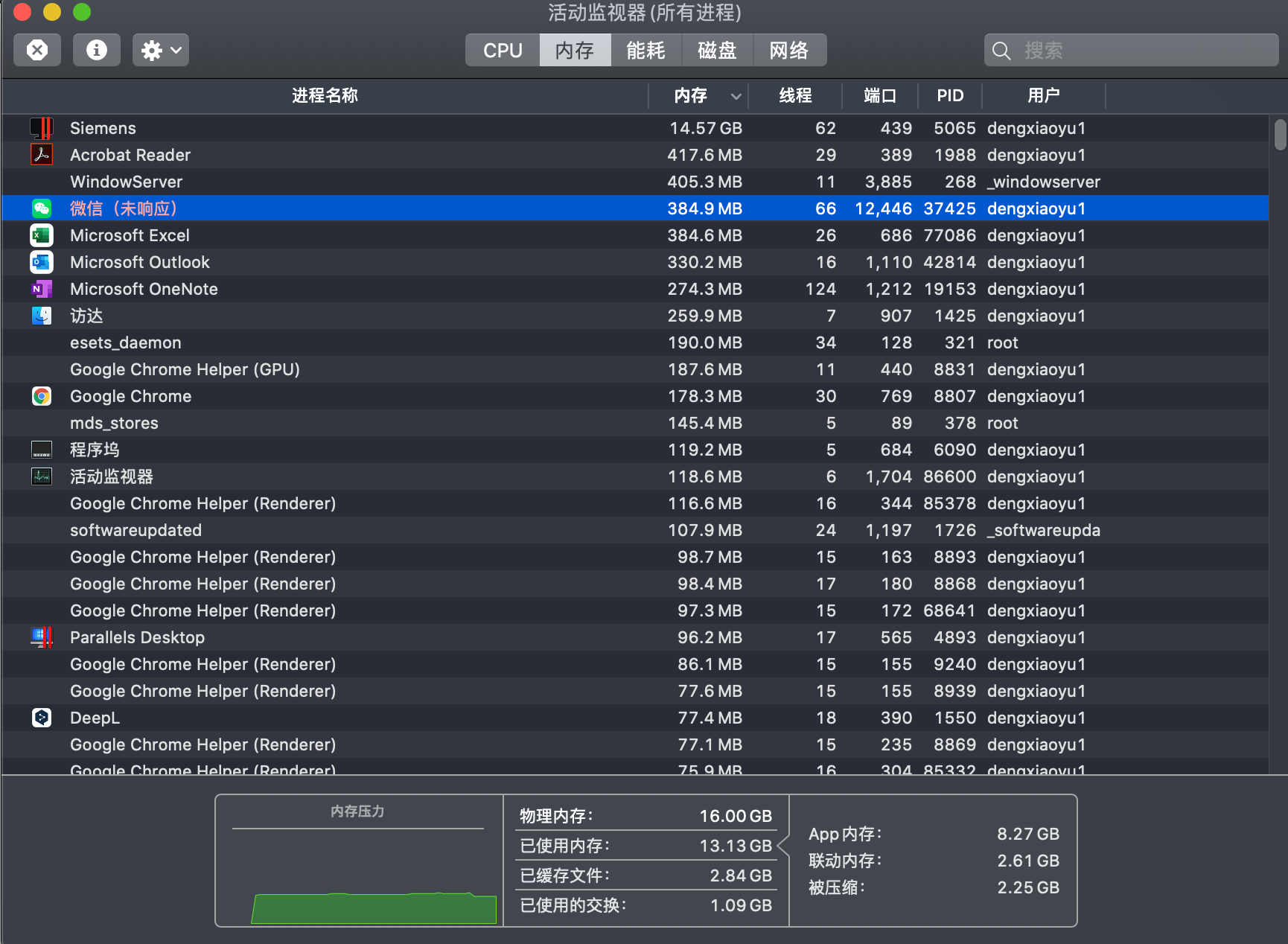The image size is (1288, 944).
Task: Click the Google Chrome icon
Action: point(42,396)
